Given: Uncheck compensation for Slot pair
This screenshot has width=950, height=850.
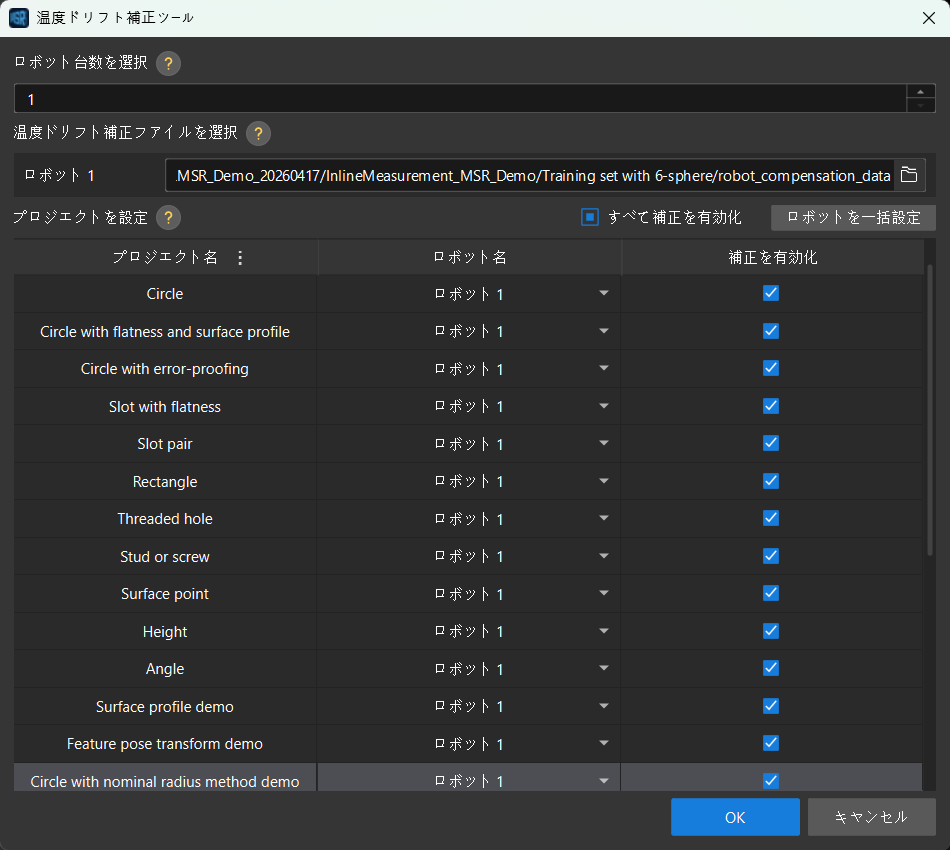Looking at the screenshot, I should (x=771, y=443).
